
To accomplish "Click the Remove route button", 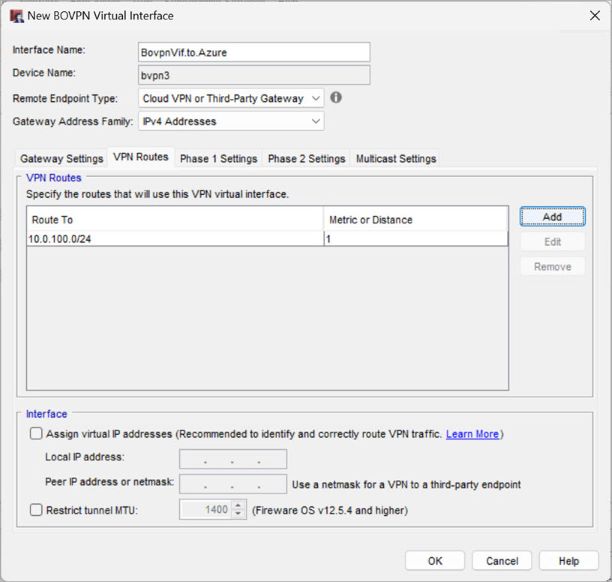I will [x=552, y=267].
